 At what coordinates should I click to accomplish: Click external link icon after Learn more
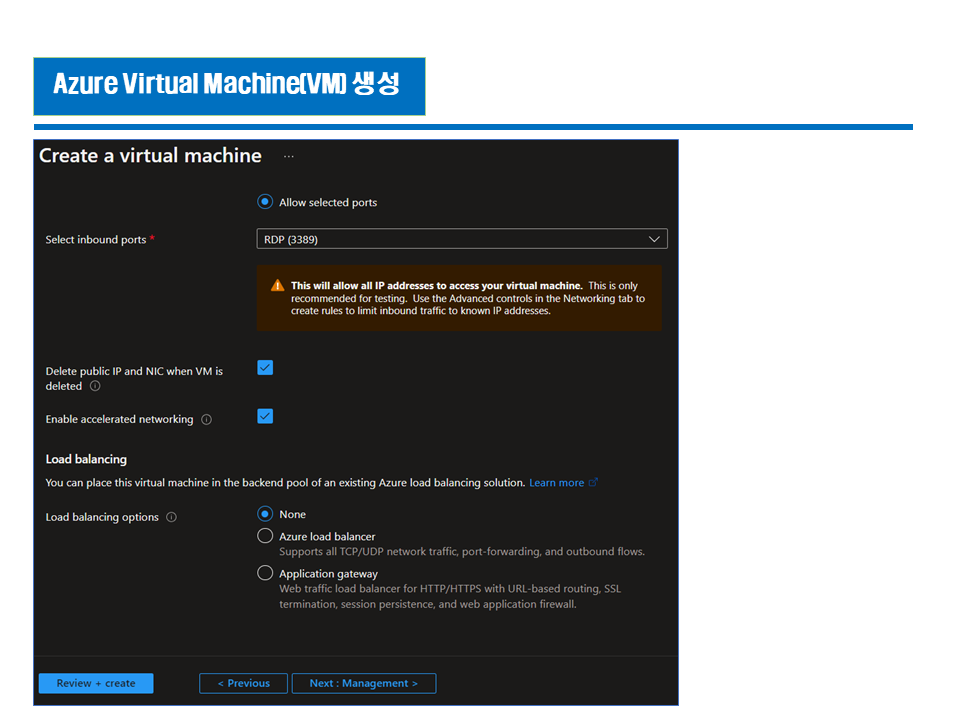click(x=593, y=482)
